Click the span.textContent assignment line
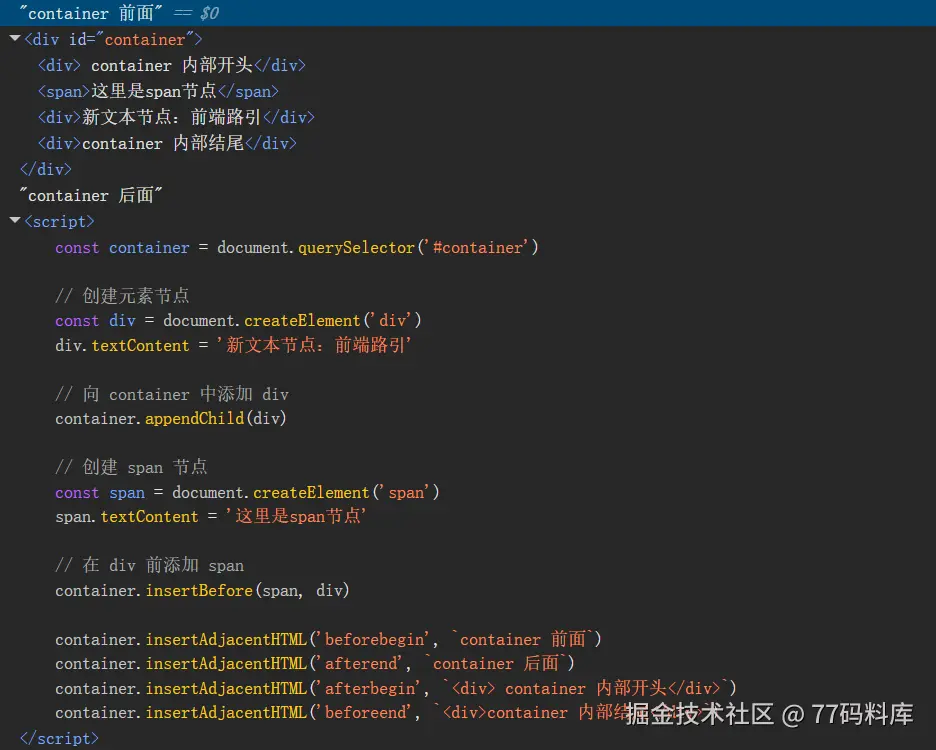 (x=211, y=517)
